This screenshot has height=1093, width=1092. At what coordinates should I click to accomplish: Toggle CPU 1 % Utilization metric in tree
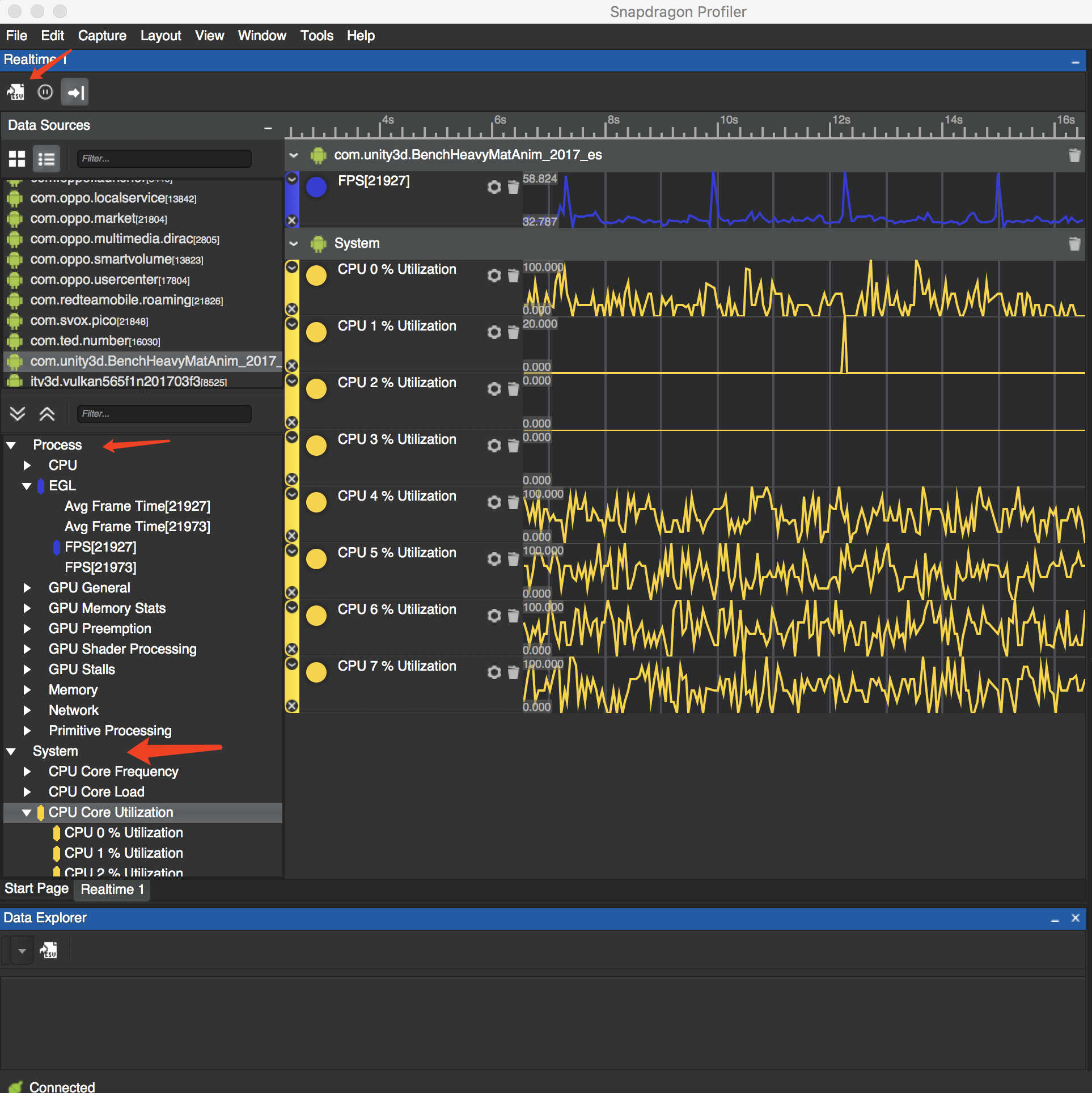[x=123, y=853]
